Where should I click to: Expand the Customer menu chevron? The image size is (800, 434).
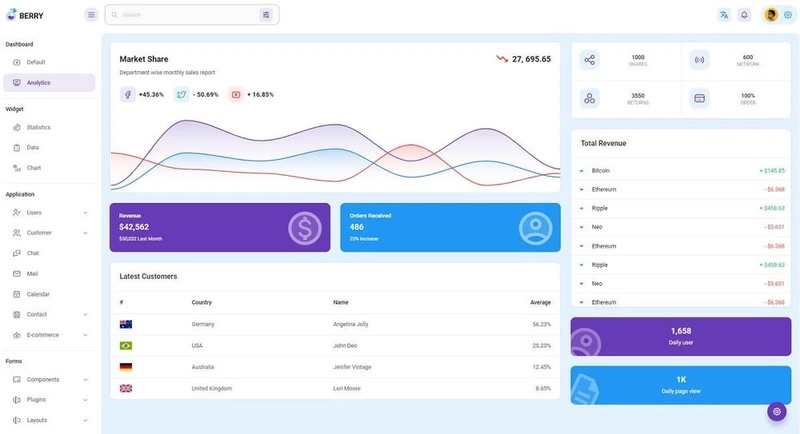[85, 233]
